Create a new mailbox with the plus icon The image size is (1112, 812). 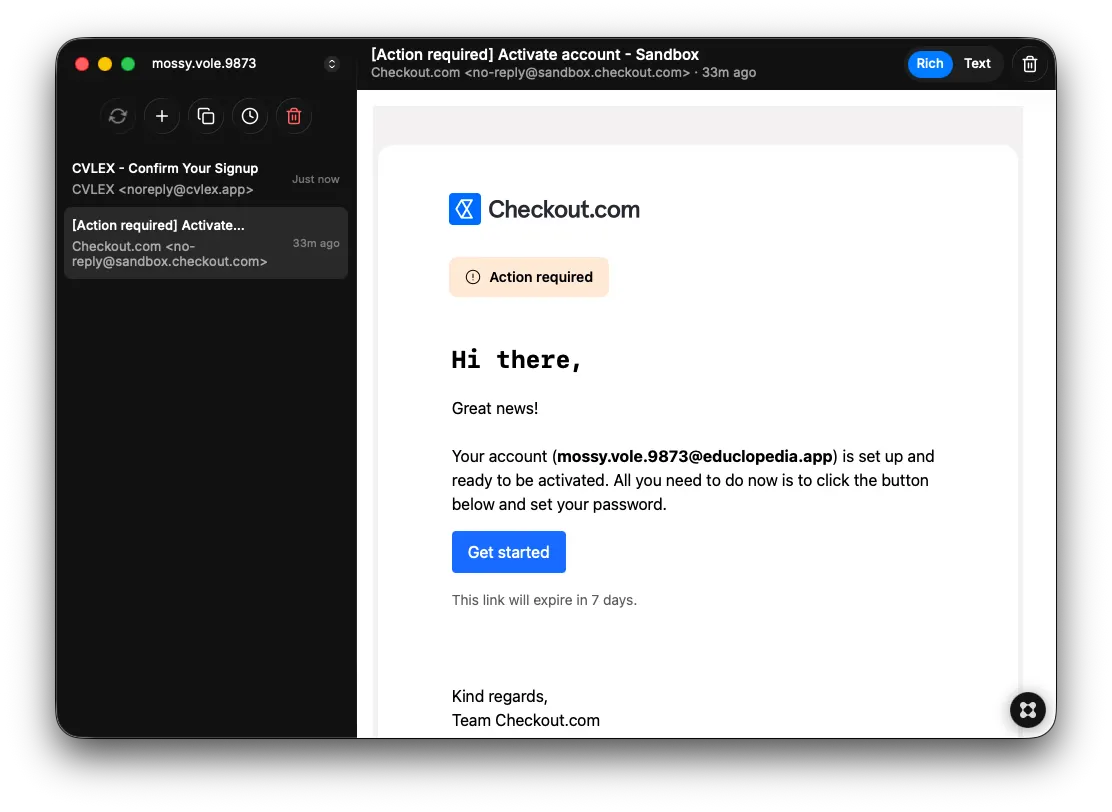(x=162, y=116)
